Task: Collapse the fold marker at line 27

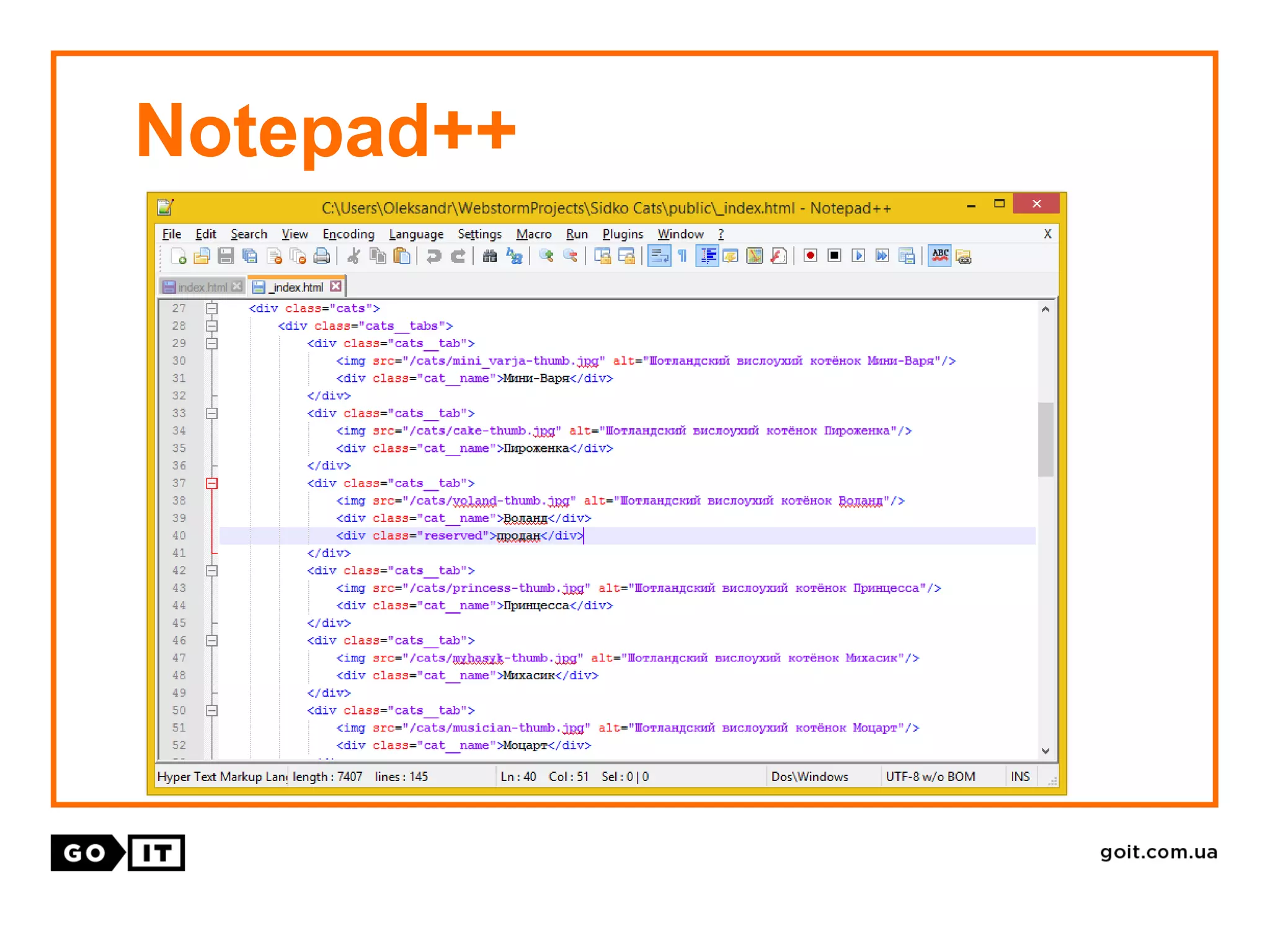Action: click(x=212, y=308)
